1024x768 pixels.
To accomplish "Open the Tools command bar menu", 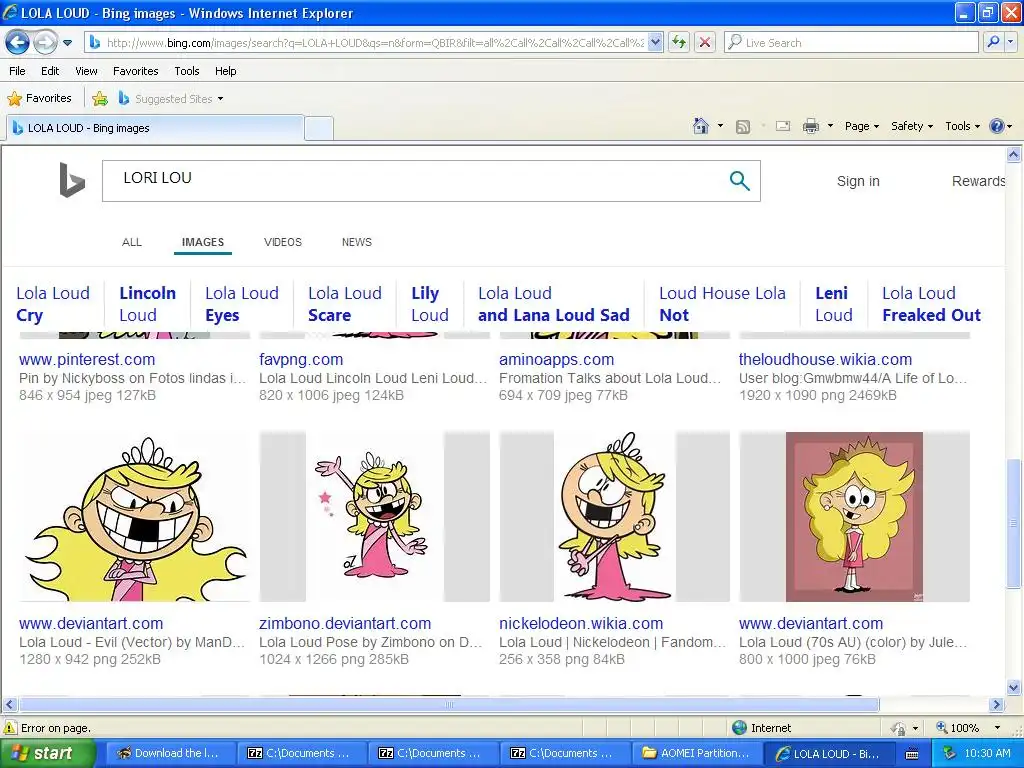I will (962, 126).
